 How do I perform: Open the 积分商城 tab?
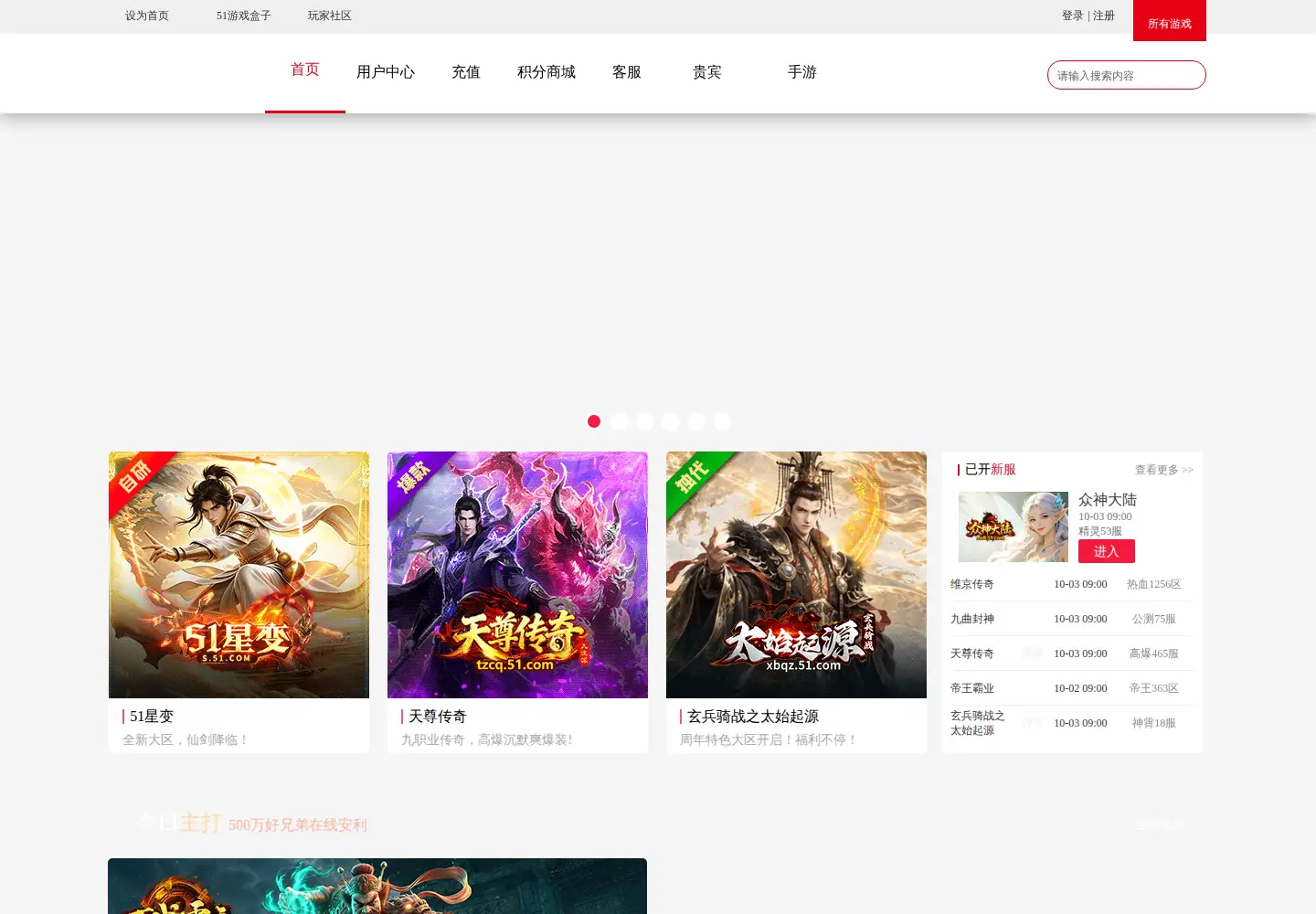pyautogui.click(x=547, y=72)
